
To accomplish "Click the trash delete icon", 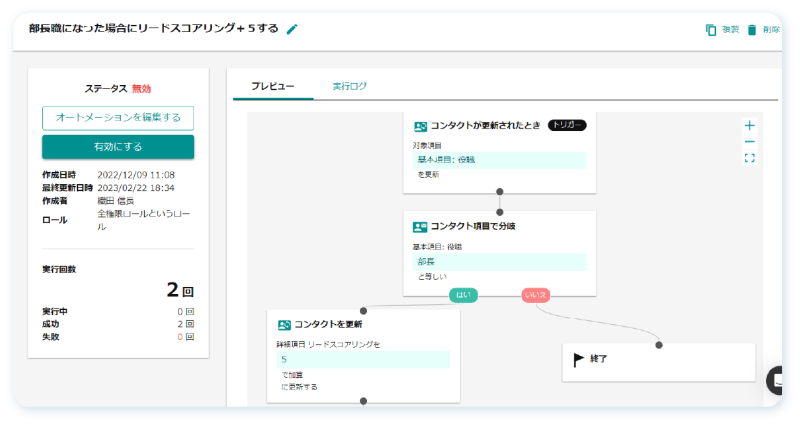I will point(752,30).
